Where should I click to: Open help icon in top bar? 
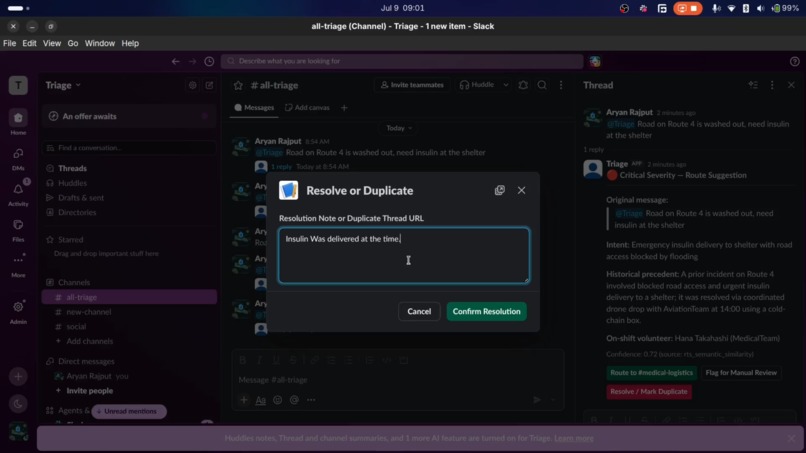[x=794, y=62]
